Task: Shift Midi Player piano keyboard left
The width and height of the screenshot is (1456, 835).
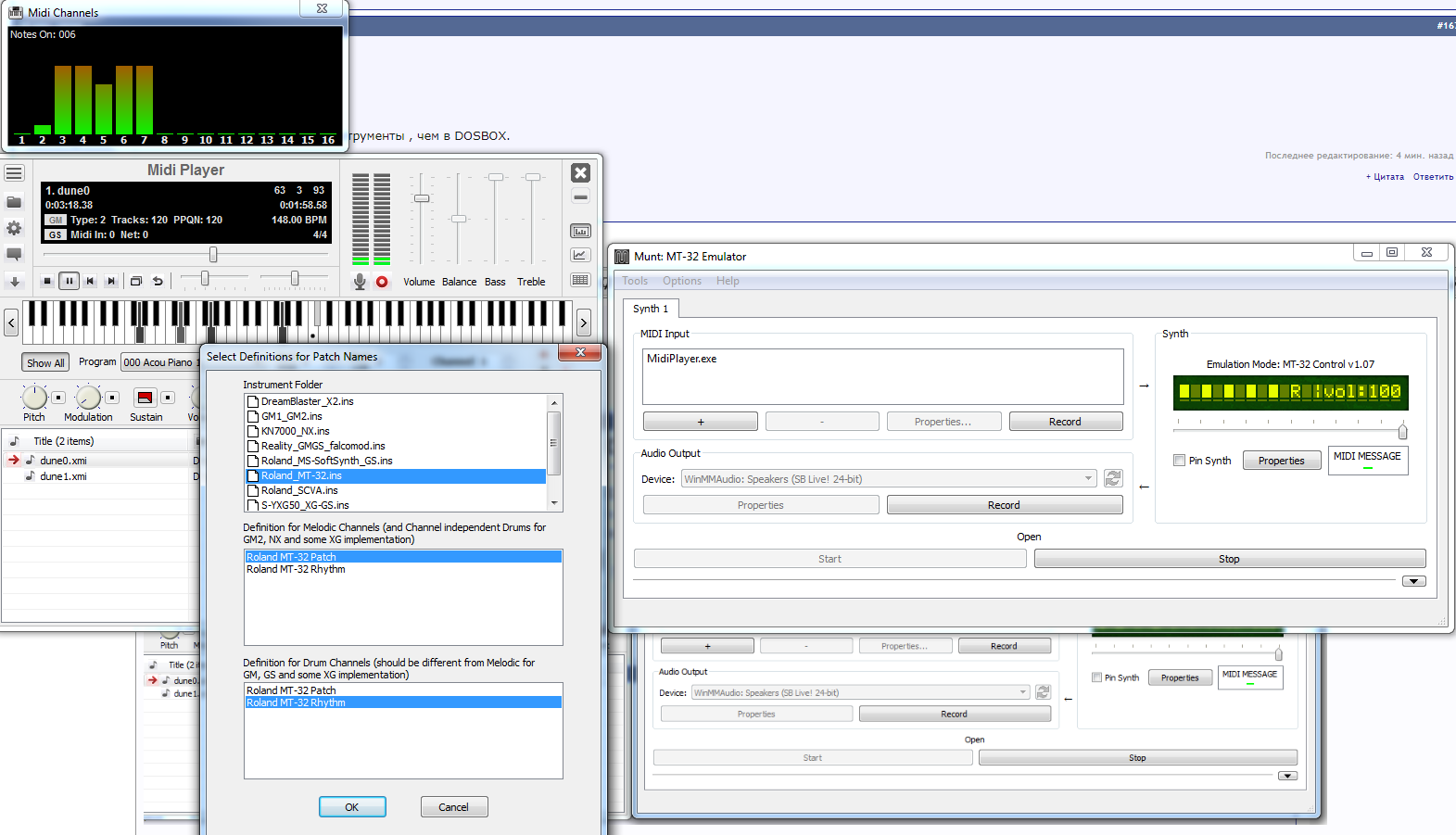Action: (11, 323)
